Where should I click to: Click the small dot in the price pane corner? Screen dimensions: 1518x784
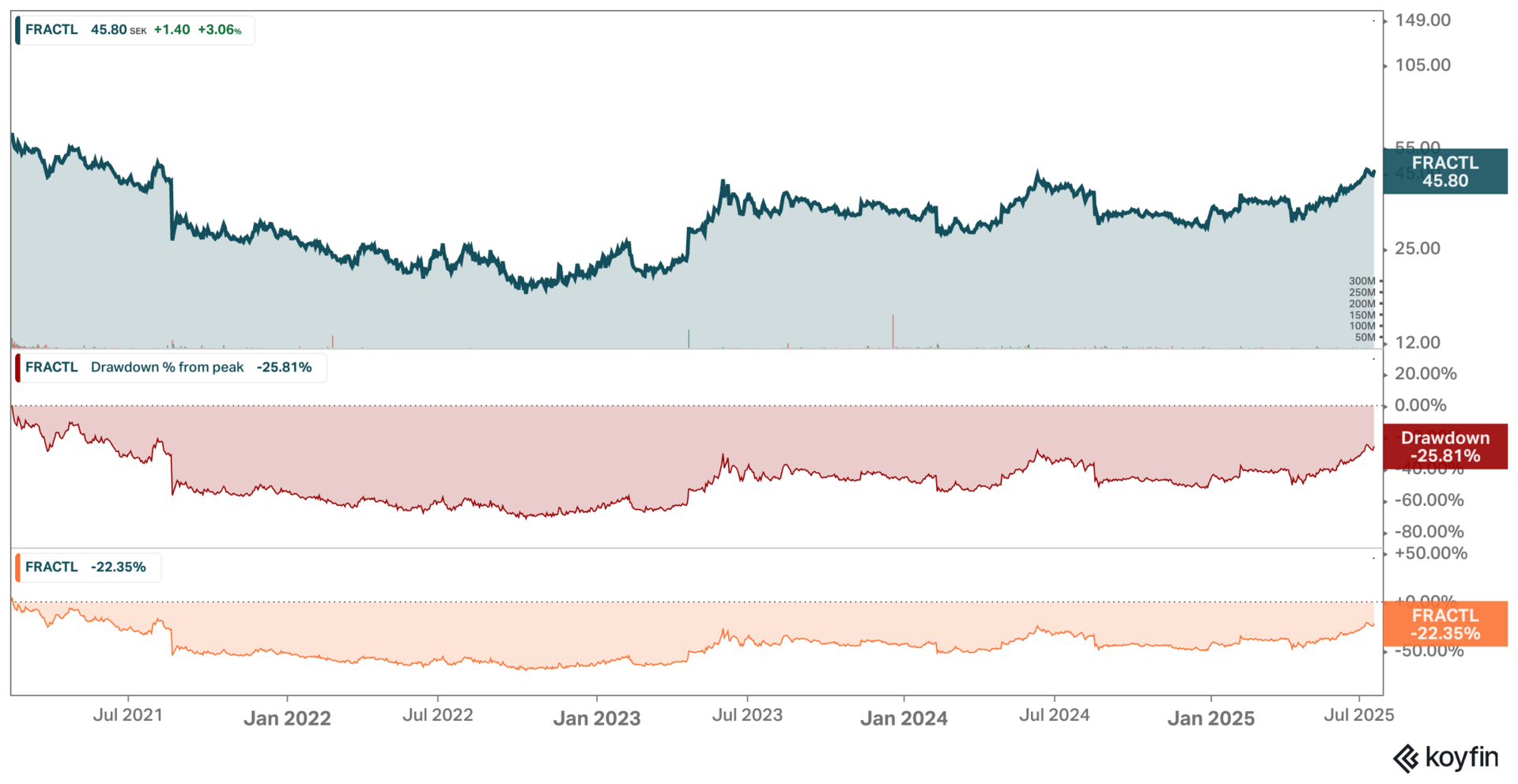1374,21
